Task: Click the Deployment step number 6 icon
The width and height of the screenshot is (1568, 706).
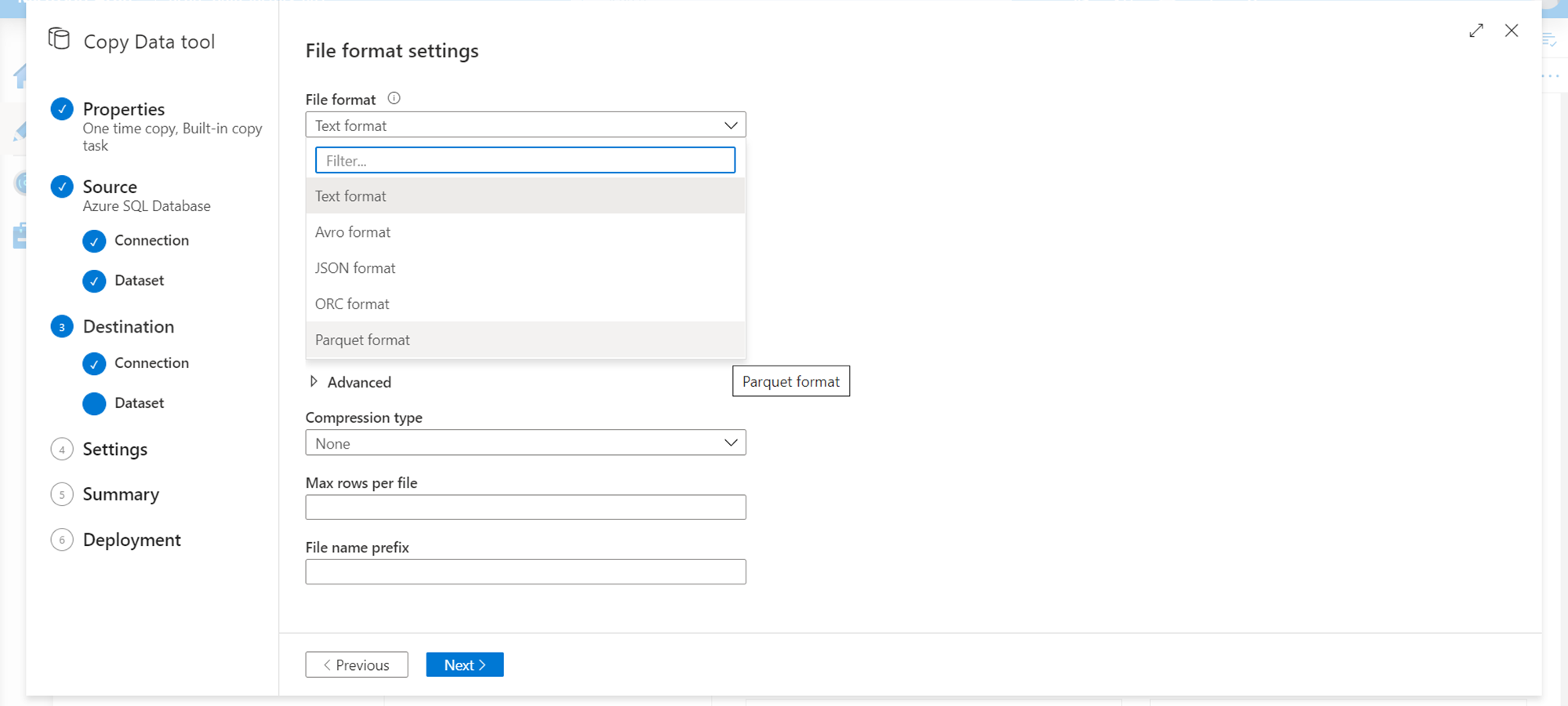Action: tap(62, 540)
